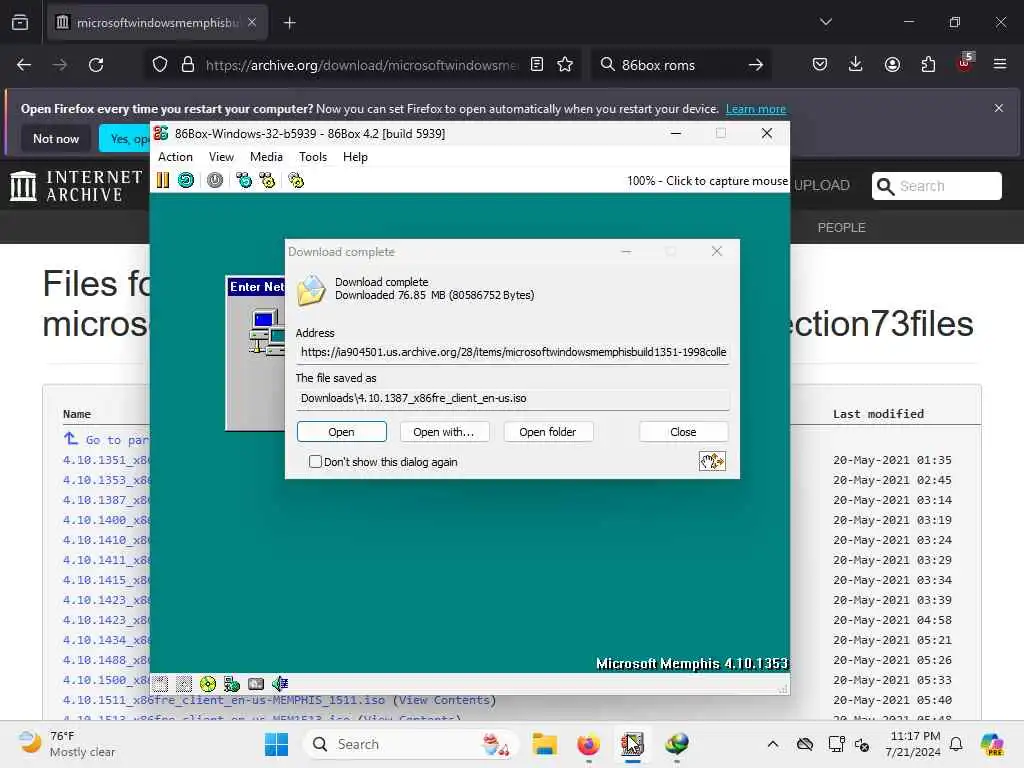Bookmark this page with star icon

[566, 65]
